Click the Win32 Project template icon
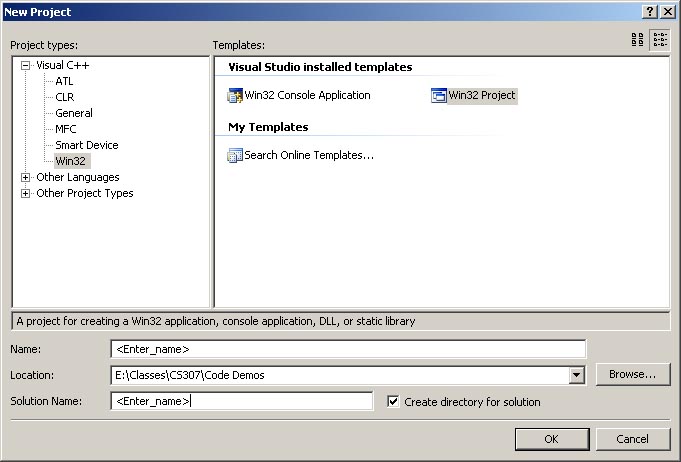 pos(439,96)
